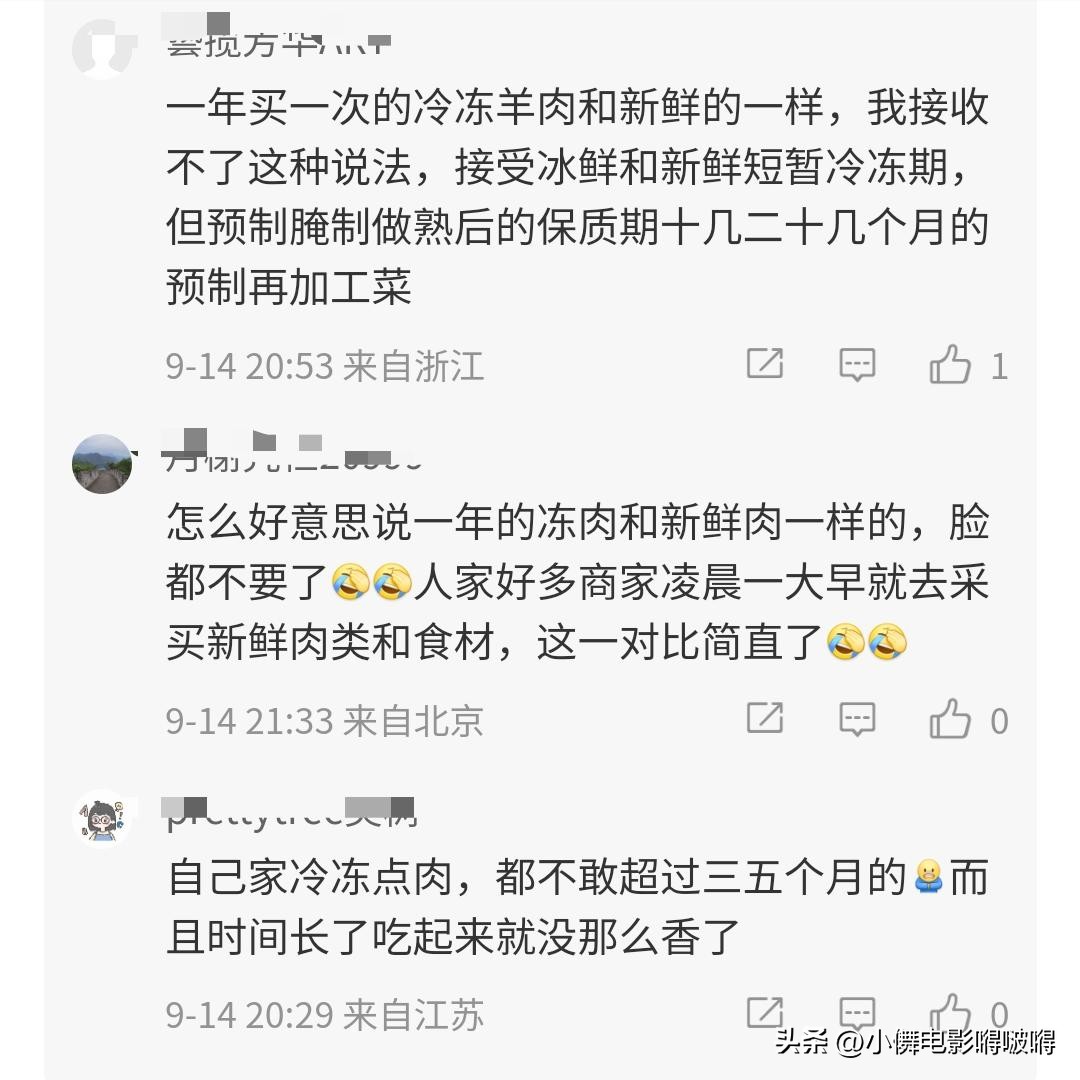The height and width of the screenshot is (1080, 1080).
Task: Reply to the Zhejiang comment about frozen lamb
Action: [857, 364]
